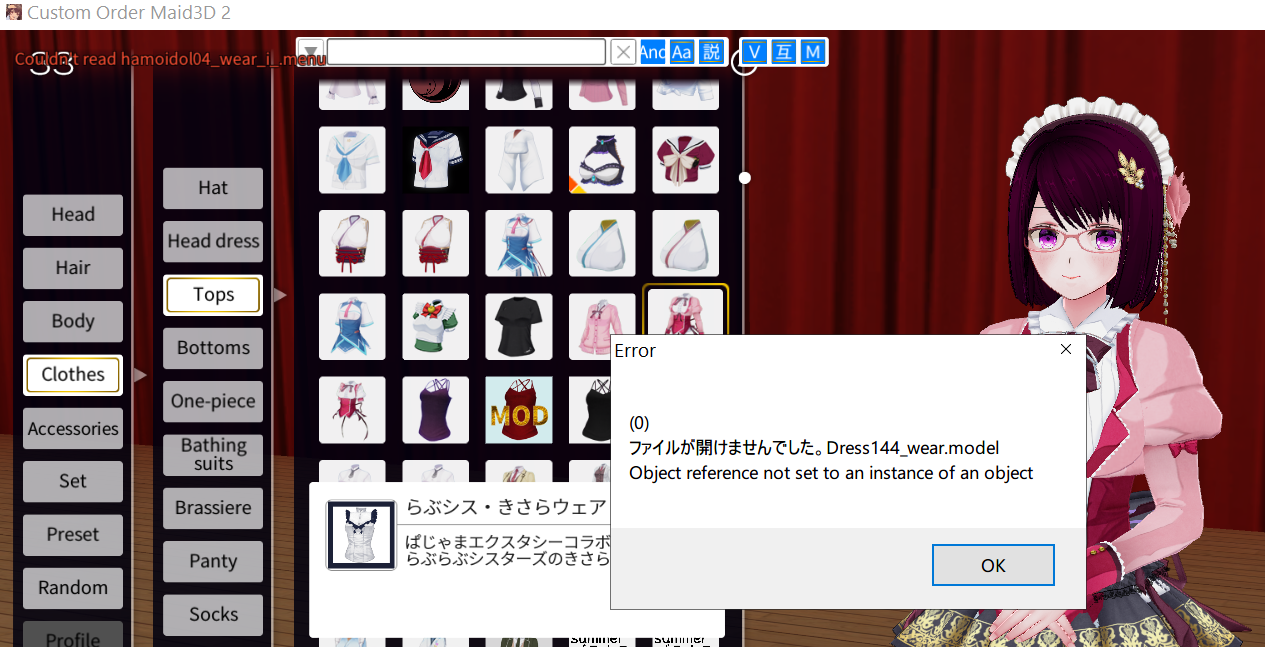This screenshot has height=647, width=1265.
Task: Select the white robe with blue trim
Action: (x=602, y=243)
